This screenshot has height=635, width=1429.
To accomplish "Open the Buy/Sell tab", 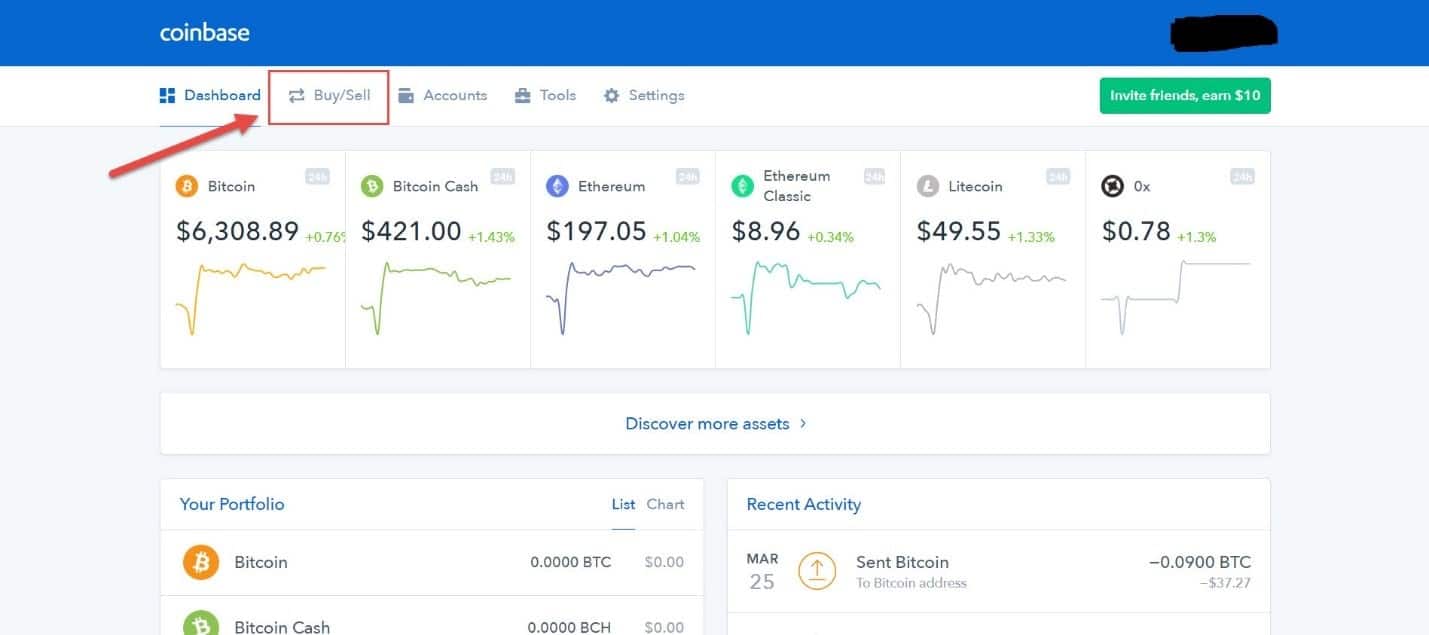I will click(329, 96).
